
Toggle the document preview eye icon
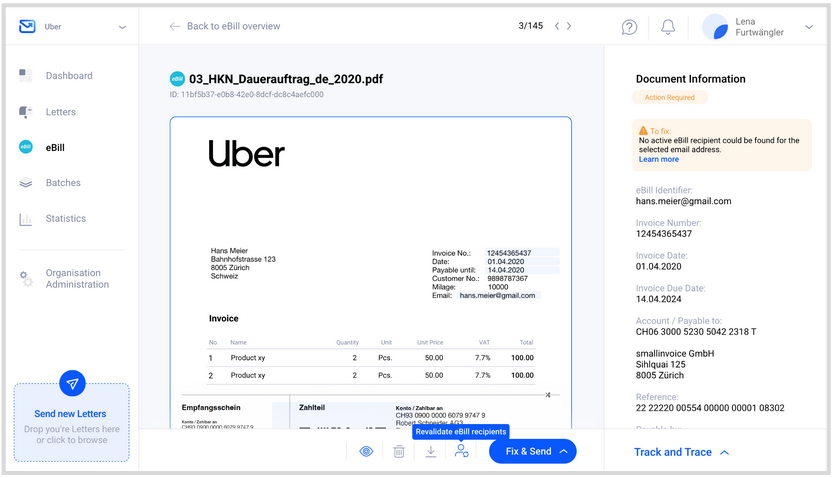[366, 451]
